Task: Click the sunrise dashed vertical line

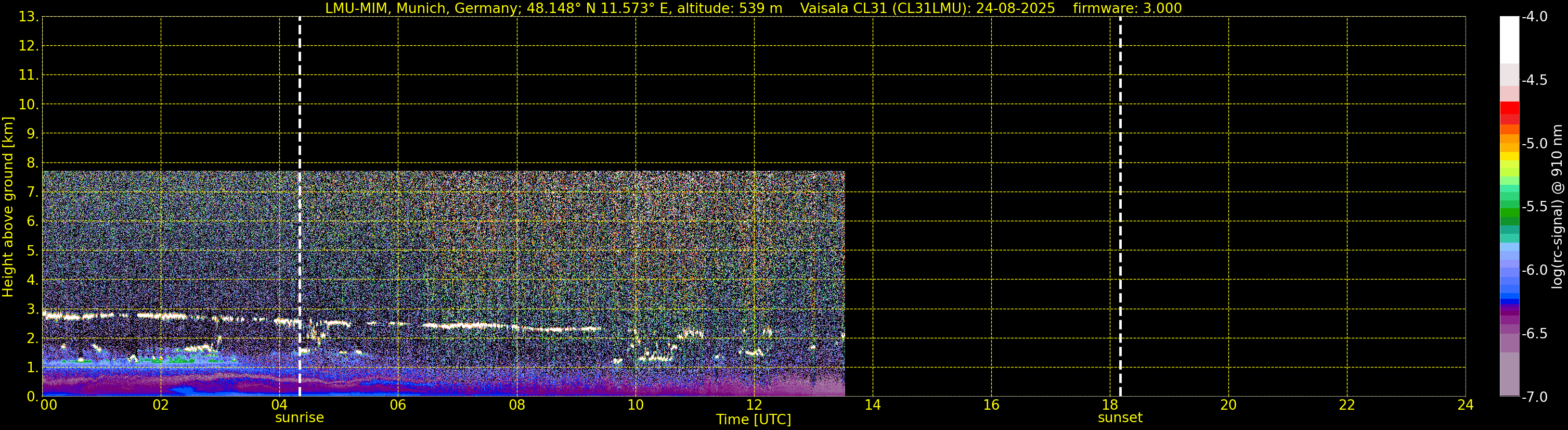Action: click(300, 207)
